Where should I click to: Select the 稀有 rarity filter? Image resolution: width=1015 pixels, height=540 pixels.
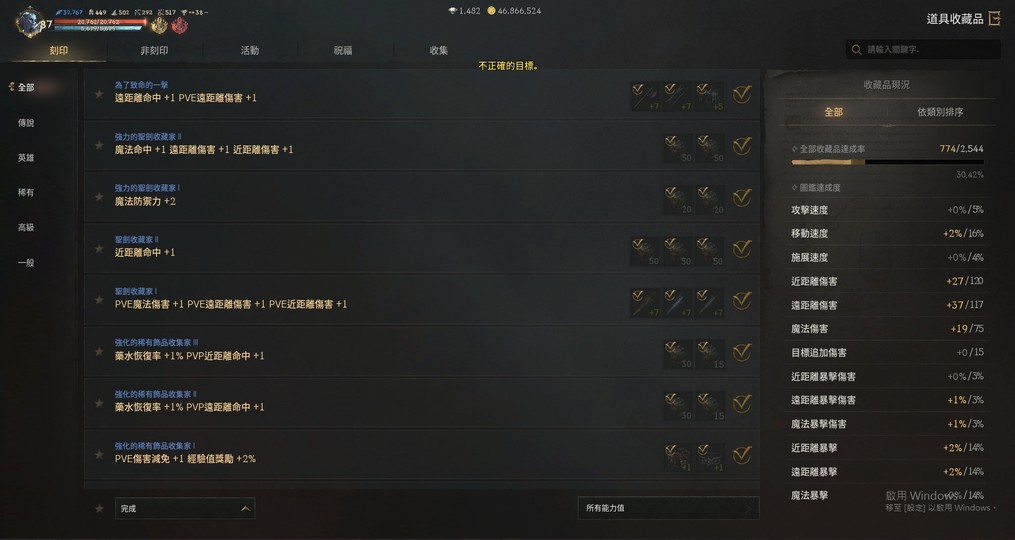[26, 192]
